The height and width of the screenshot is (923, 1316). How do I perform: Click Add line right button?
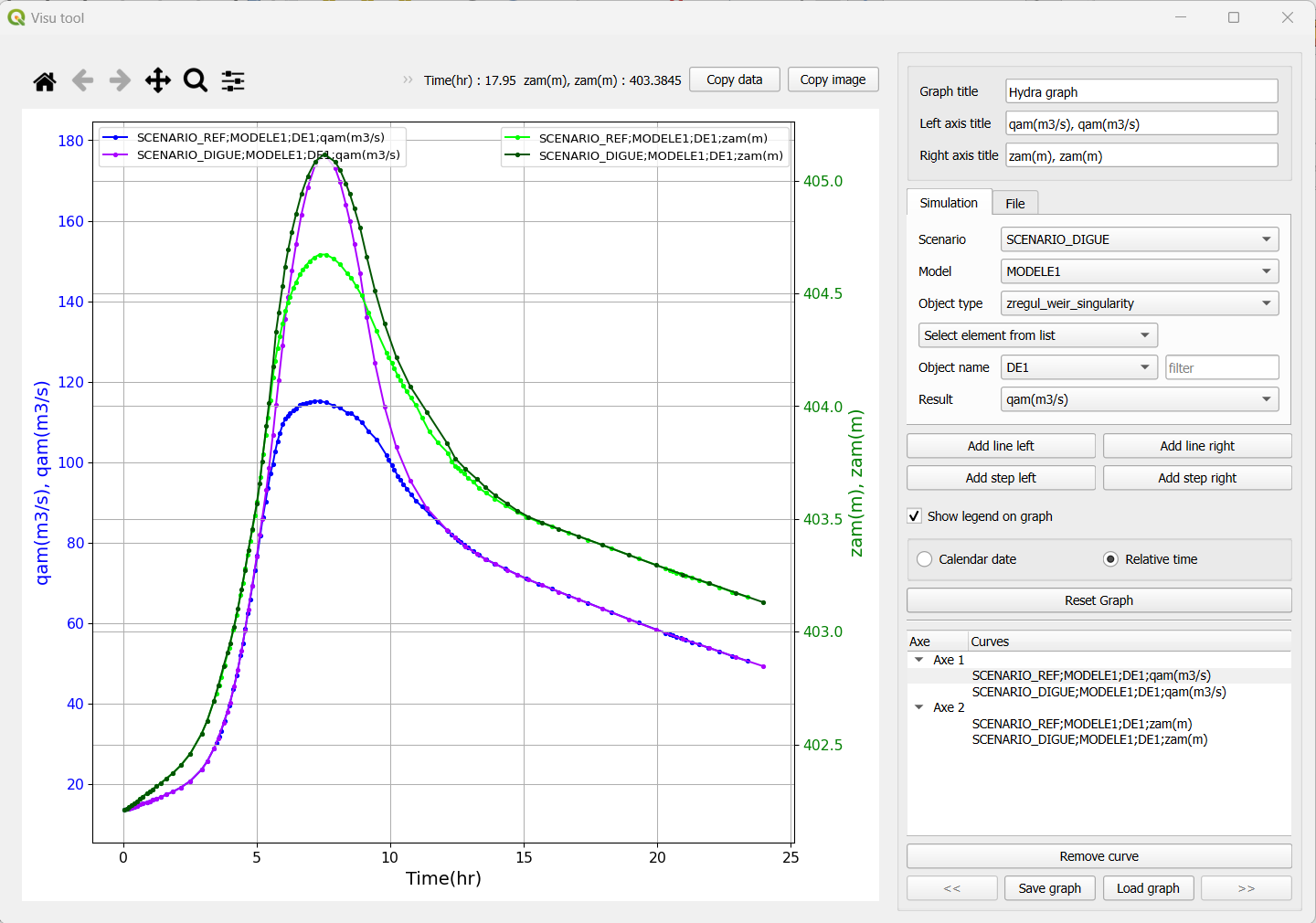point(1197,446)
